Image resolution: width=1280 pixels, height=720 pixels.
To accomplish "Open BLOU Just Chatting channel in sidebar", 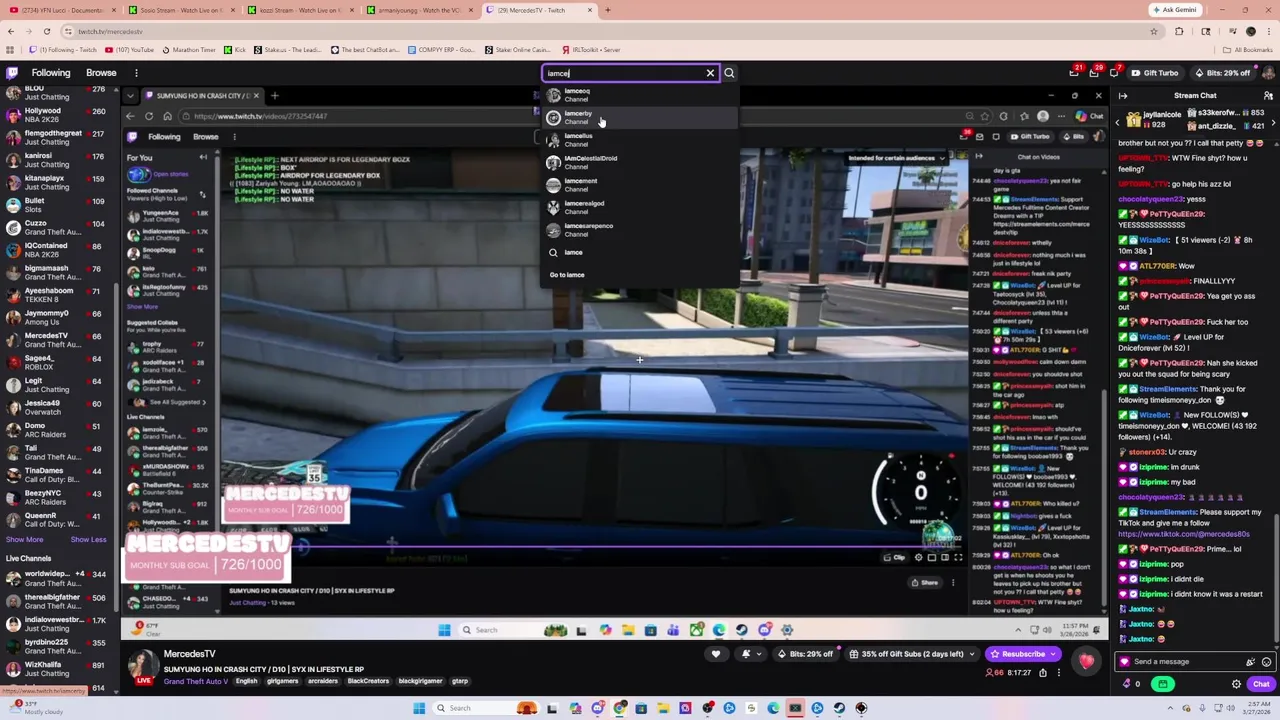I will (x=58, y=92).
